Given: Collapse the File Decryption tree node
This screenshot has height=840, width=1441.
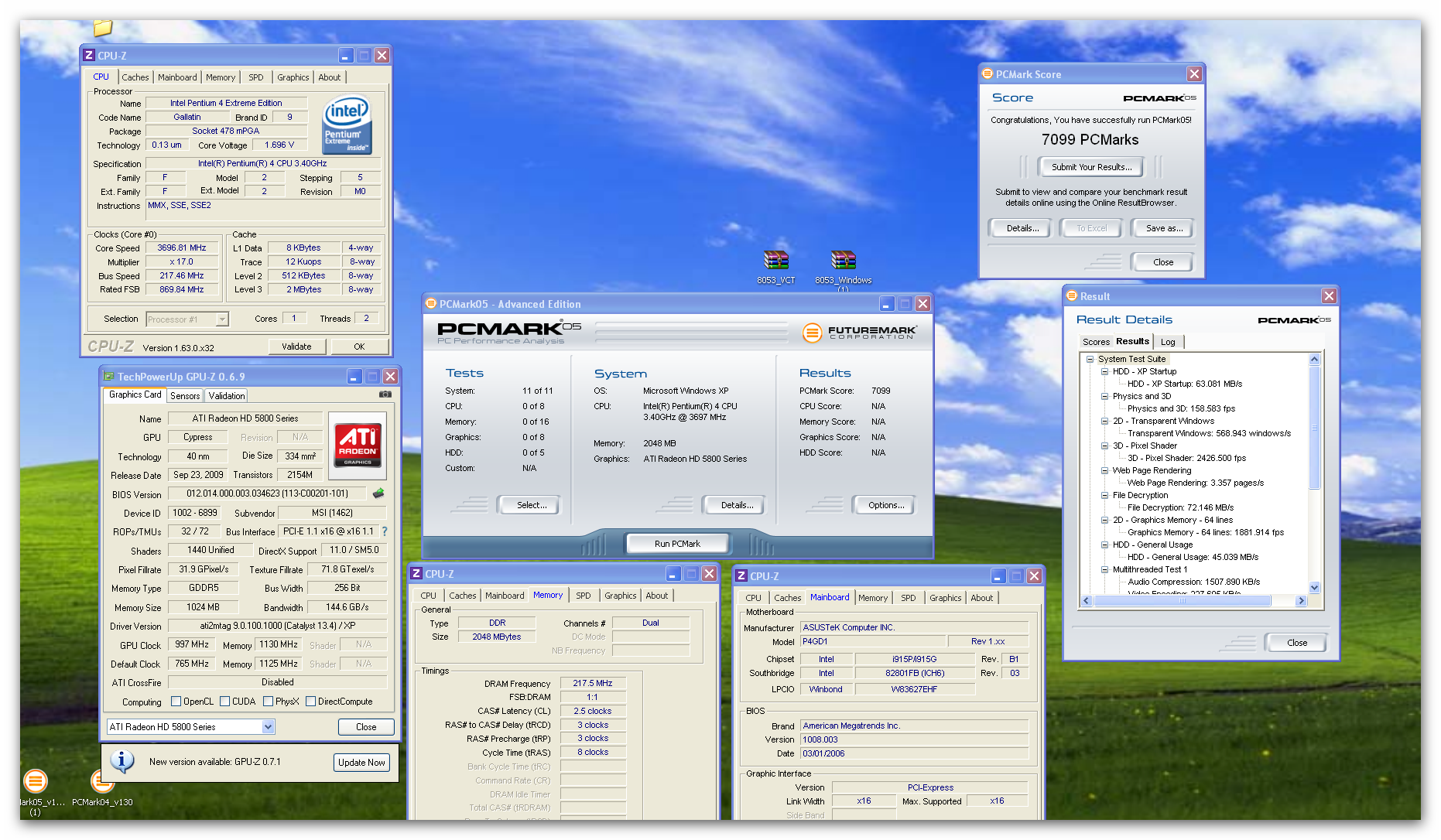Looking at the screenshot, I should tap(1104, 495).
